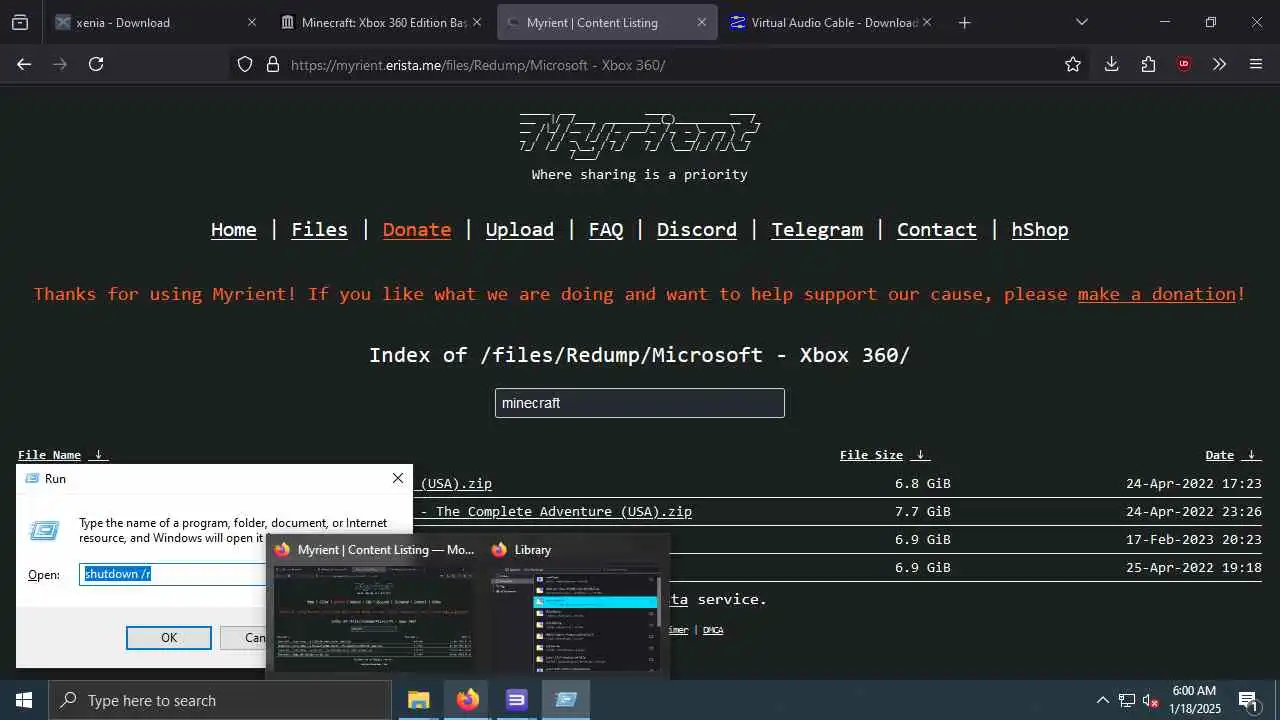Screen dimensions: 1280x720
Task: Click the Firefox taskbar icon
Action: pyautogui.click(x=467, y=700)
